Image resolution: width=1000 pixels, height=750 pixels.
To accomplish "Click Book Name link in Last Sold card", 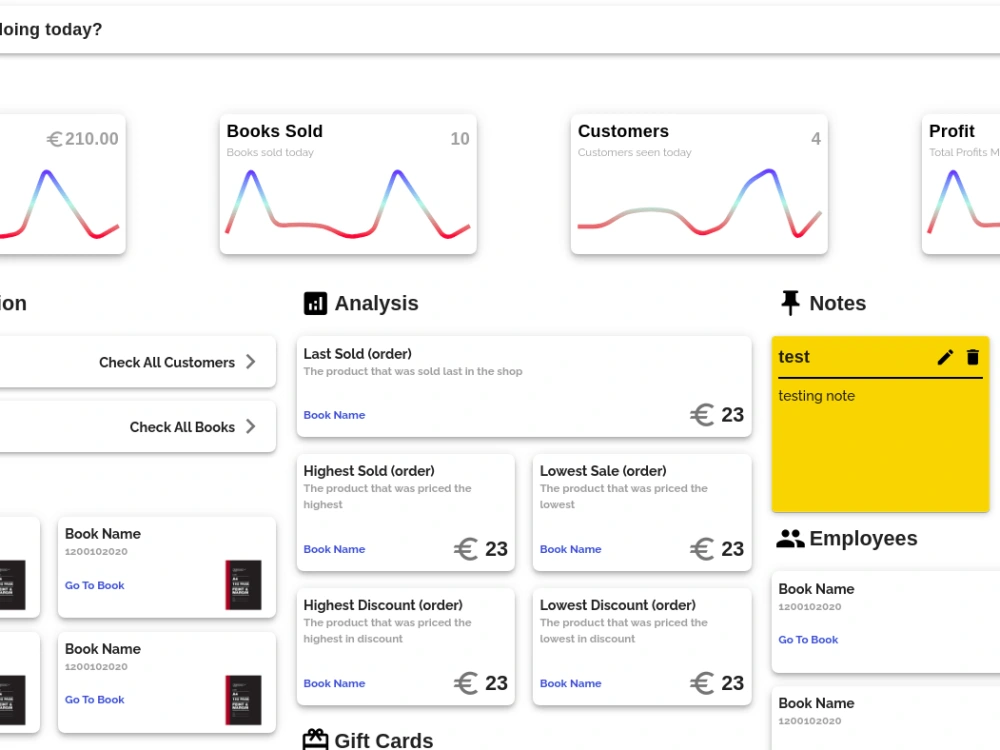I will (334, 415).
